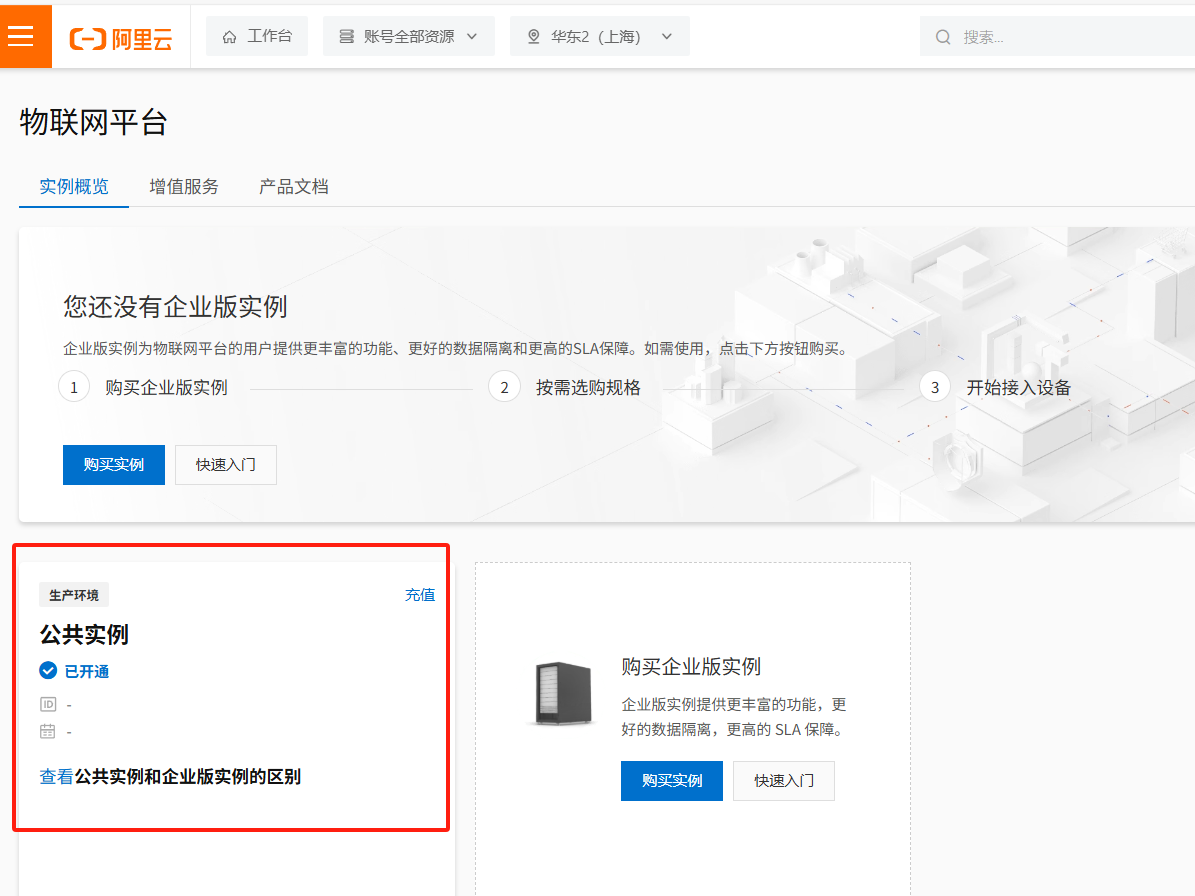1195x896 pixels.
Task: Go to 工作台 workbench
Action: click(257, 37)
